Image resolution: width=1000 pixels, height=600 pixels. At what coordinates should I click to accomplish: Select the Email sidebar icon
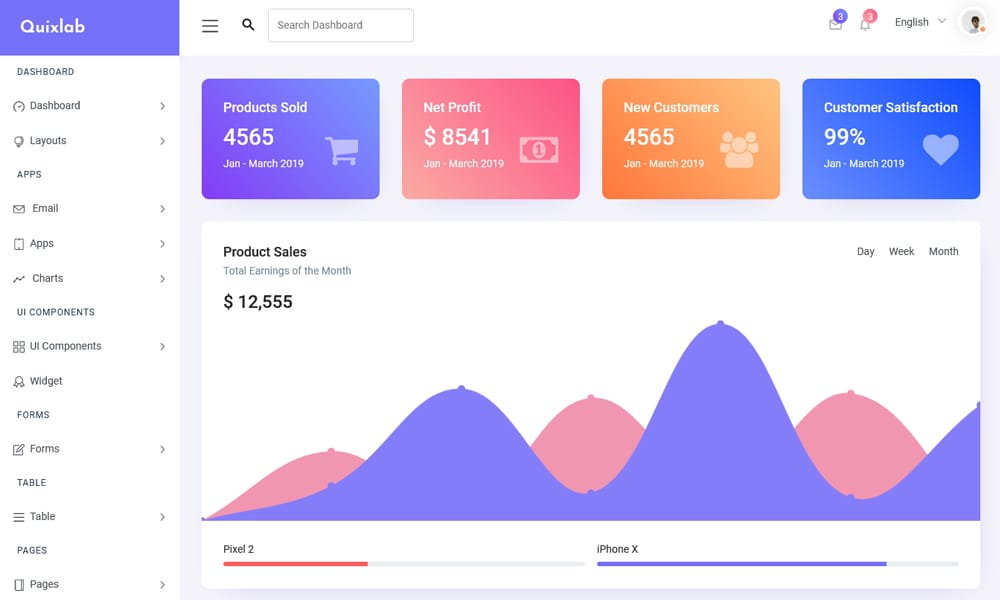pyautogui.click(x=20, y=208)
